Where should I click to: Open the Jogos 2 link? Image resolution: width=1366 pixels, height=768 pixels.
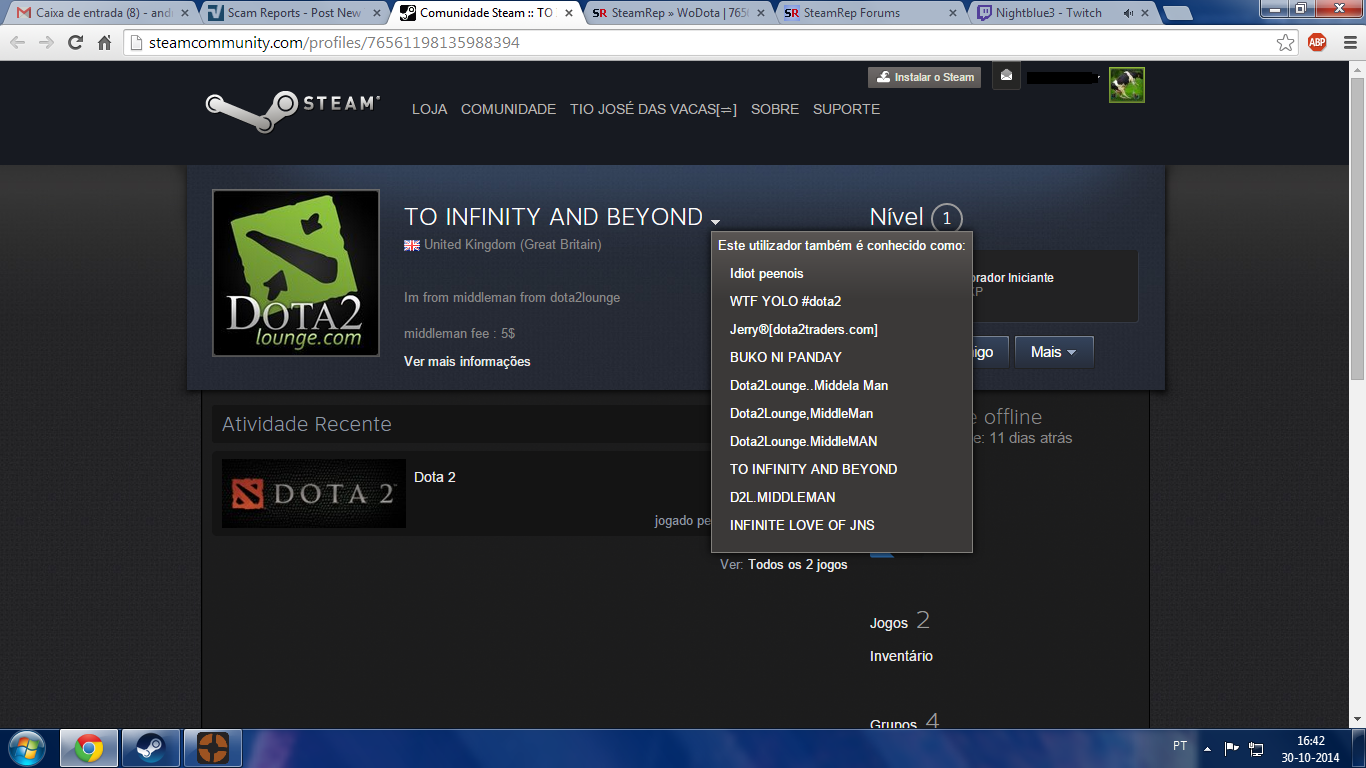900,622
